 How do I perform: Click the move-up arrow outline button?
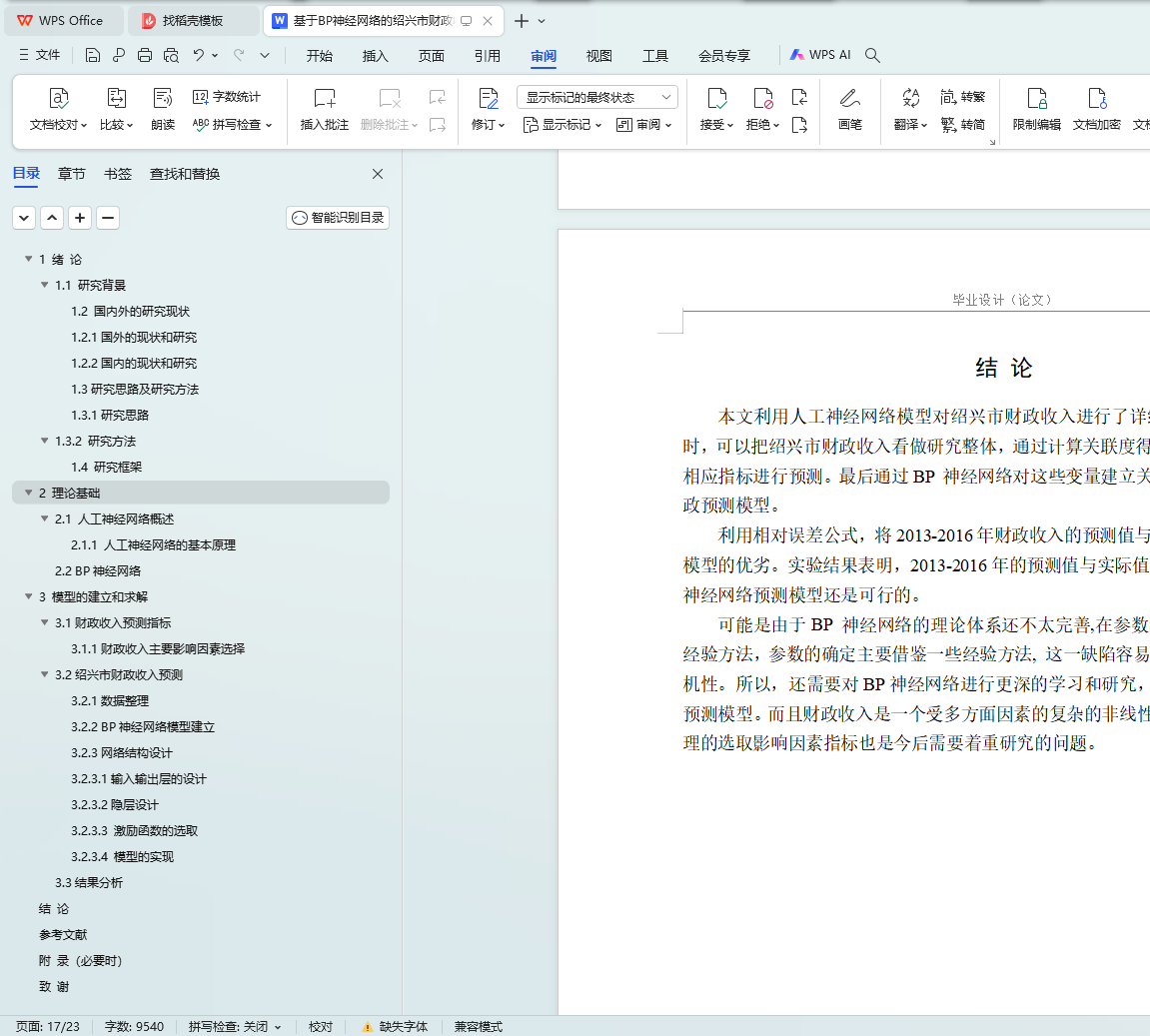[x=52, y=218]
